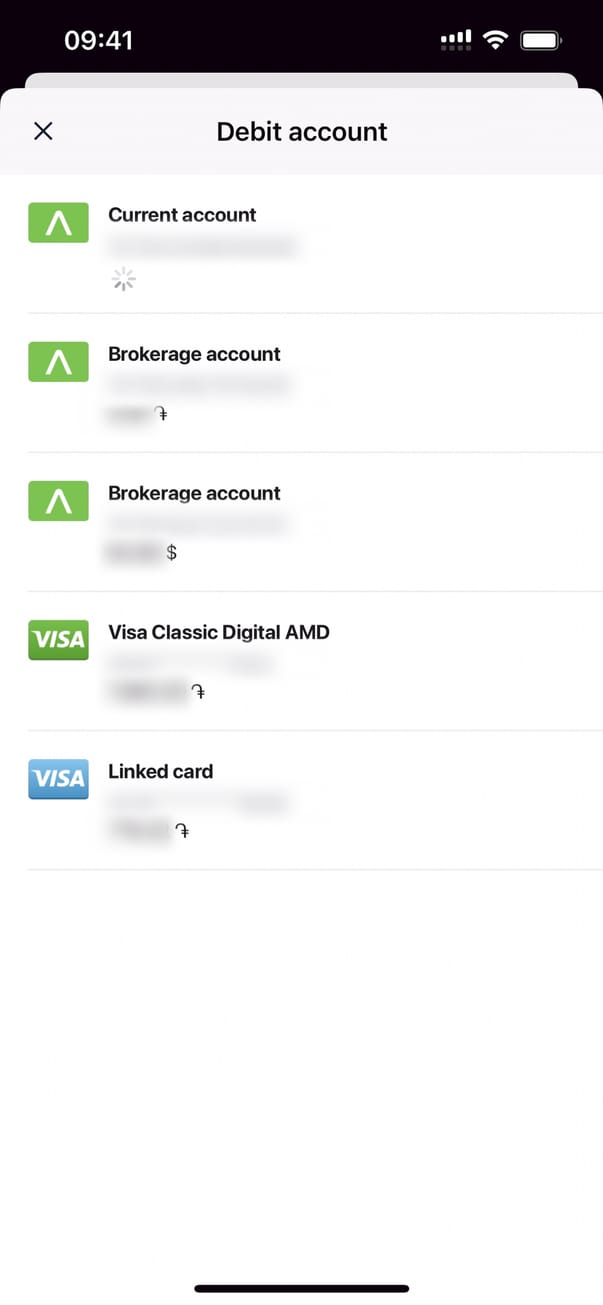Tap the Current account green logo icon
Image resolution: width=603 pixels, height=1305 pixels.
pos(58,224)
